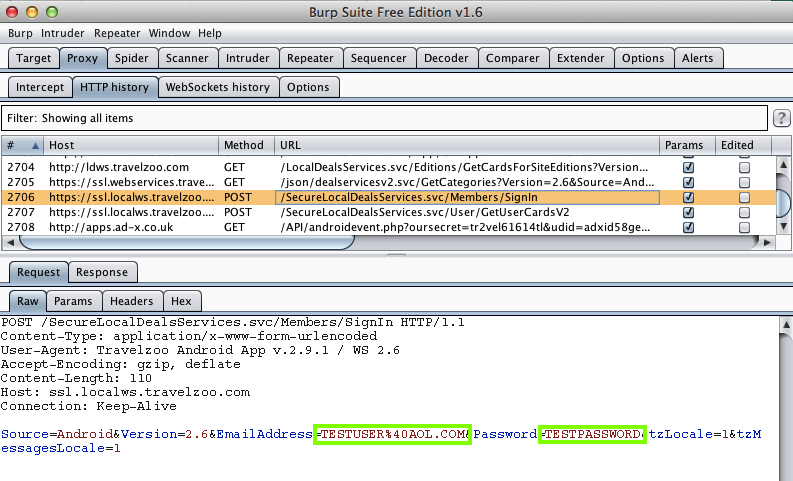The image size is (793, 481).
Task: Switch to the Spider tab
Action: tap(131, 58)
